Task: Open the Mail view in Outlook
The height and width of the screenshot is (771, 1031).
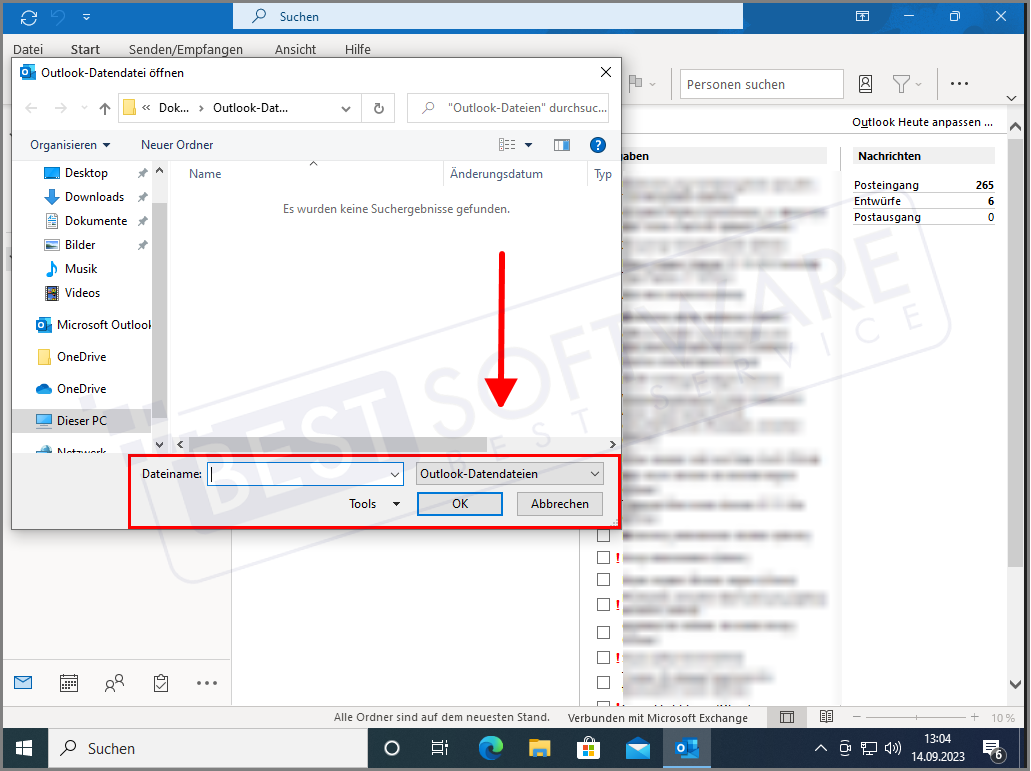Action: click(x=22, y=682)
